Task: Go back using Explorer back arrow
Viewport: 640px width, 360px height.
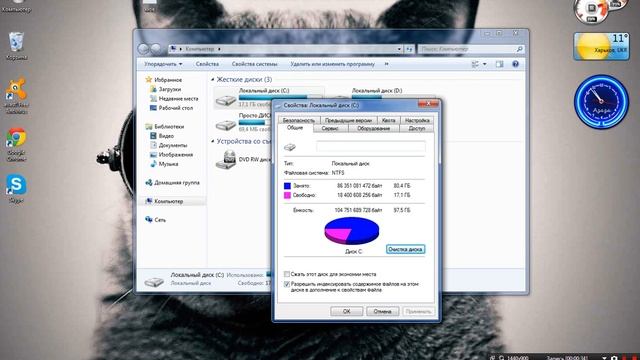Action: tap(143, 49)
